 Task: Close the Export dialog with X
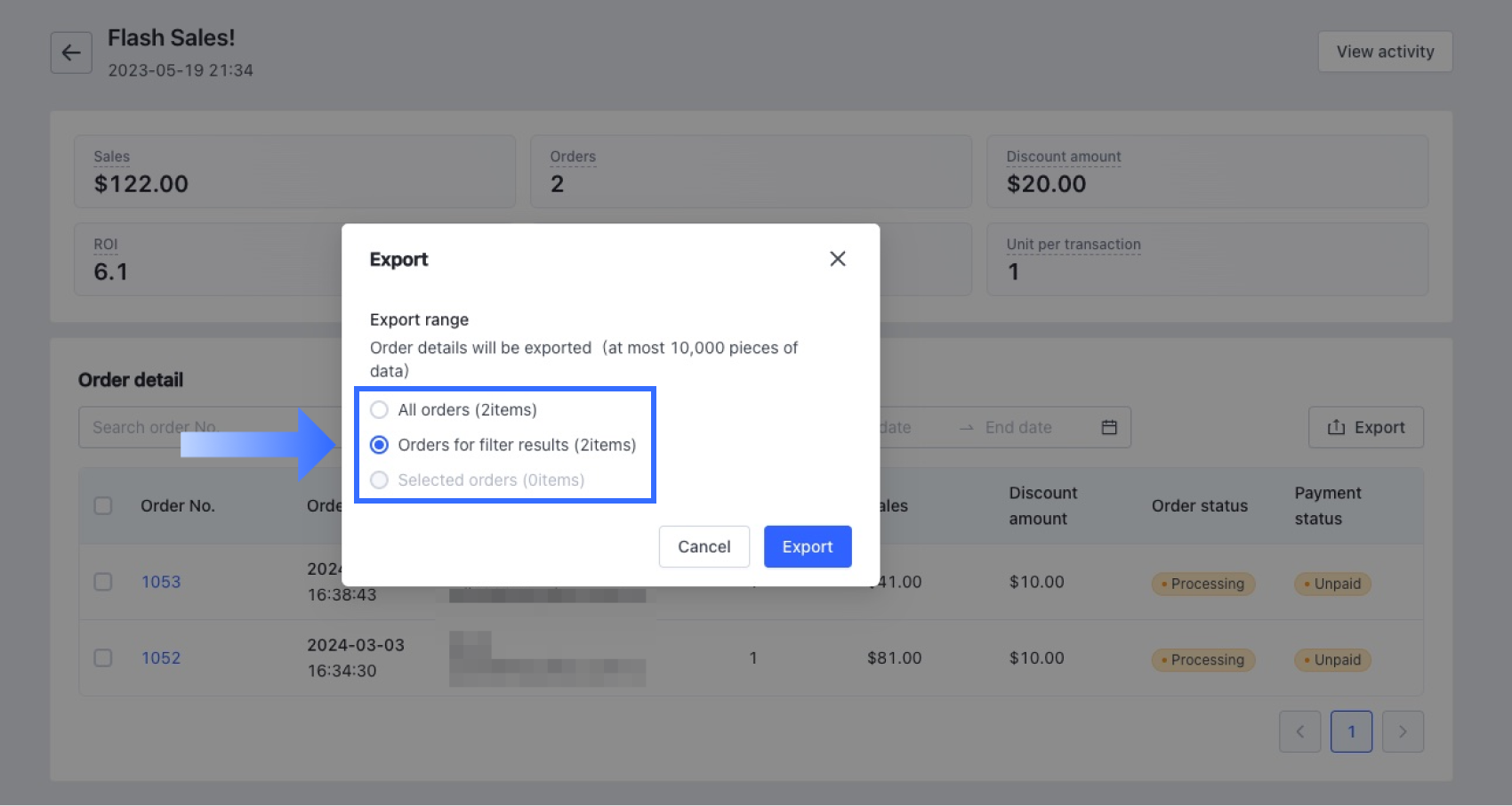point(837,259)
